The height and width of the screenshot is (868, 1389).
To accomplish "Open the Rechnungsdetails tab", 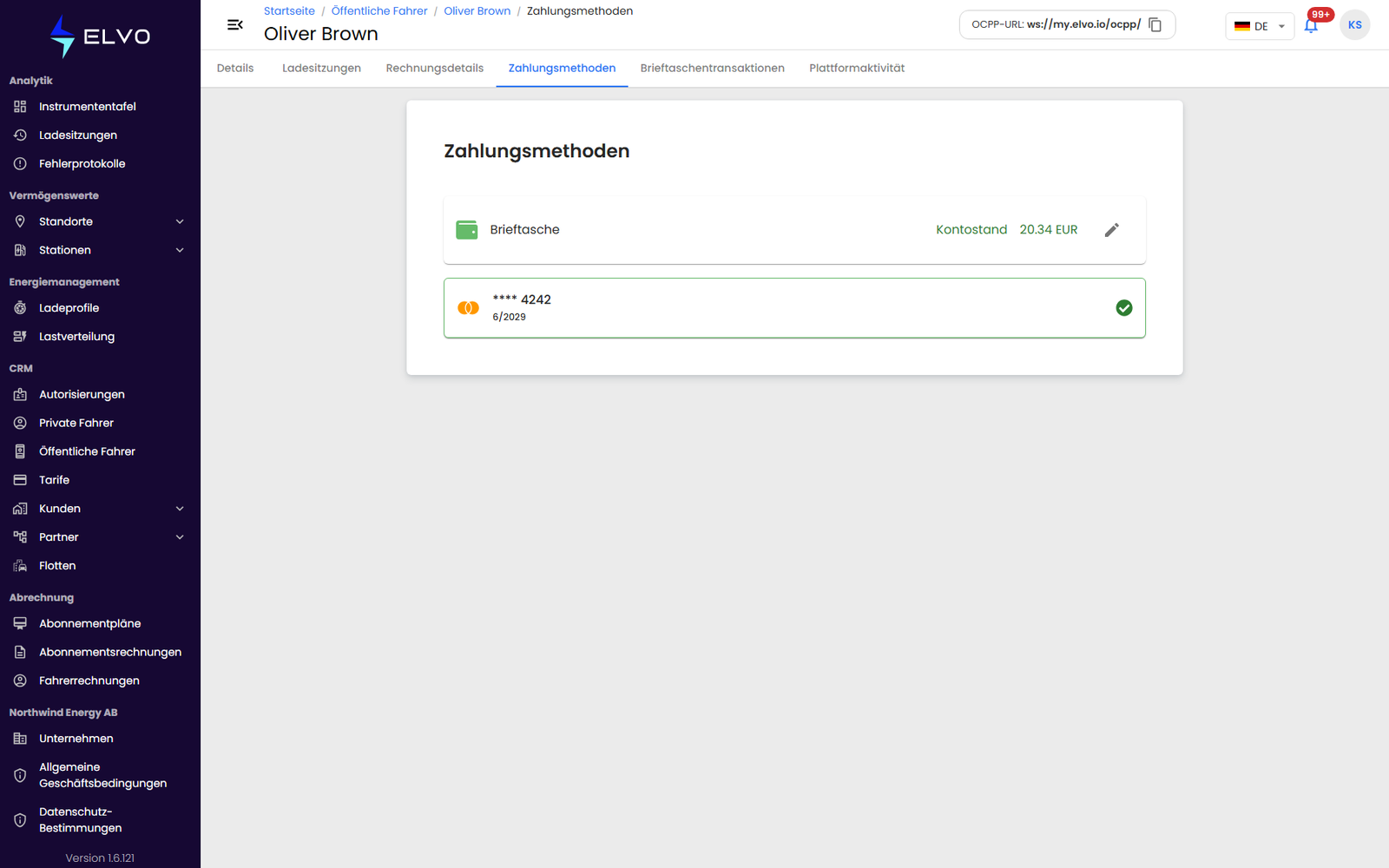I will 435,69.
